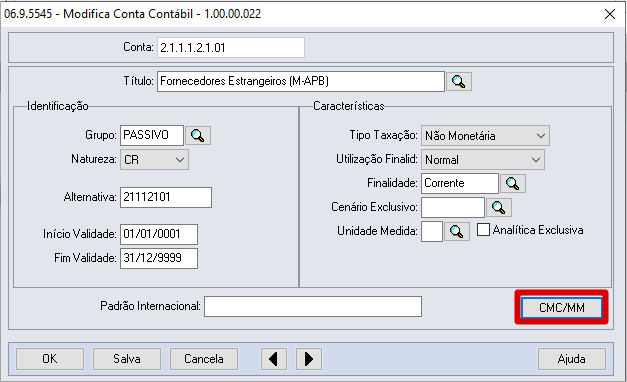The width and height of the screenshot is (627, 382).
Task: Open the Cenário Exclusivo lookup magnifier
Action: [498, 208]
